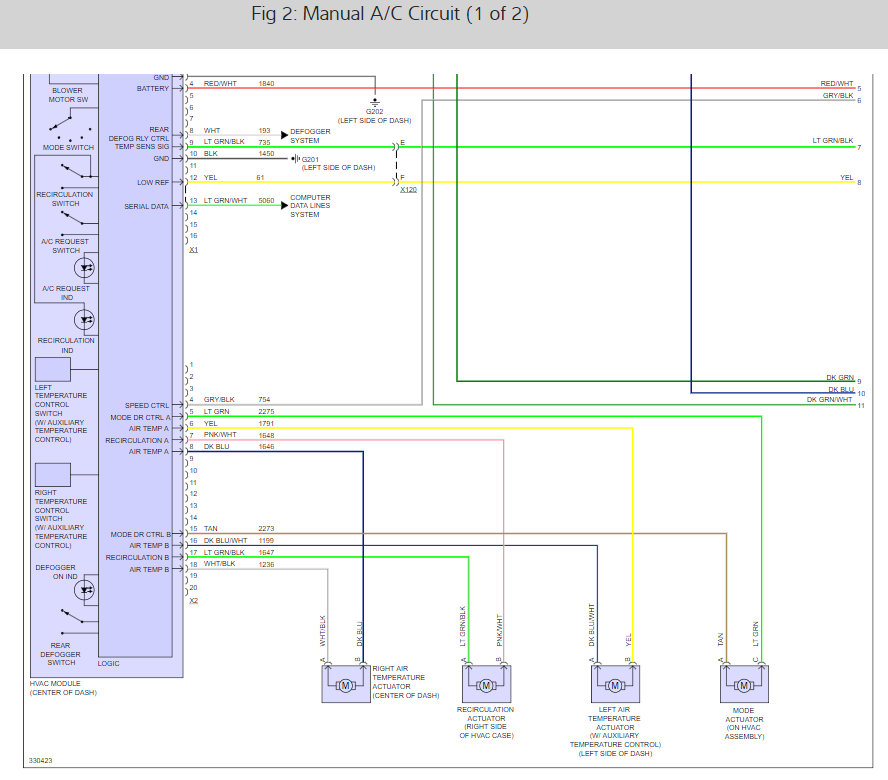Click the G202 (LEFT SIDE OF DASH) text
This screenshot has width=888, height=780.
point(374,116)
